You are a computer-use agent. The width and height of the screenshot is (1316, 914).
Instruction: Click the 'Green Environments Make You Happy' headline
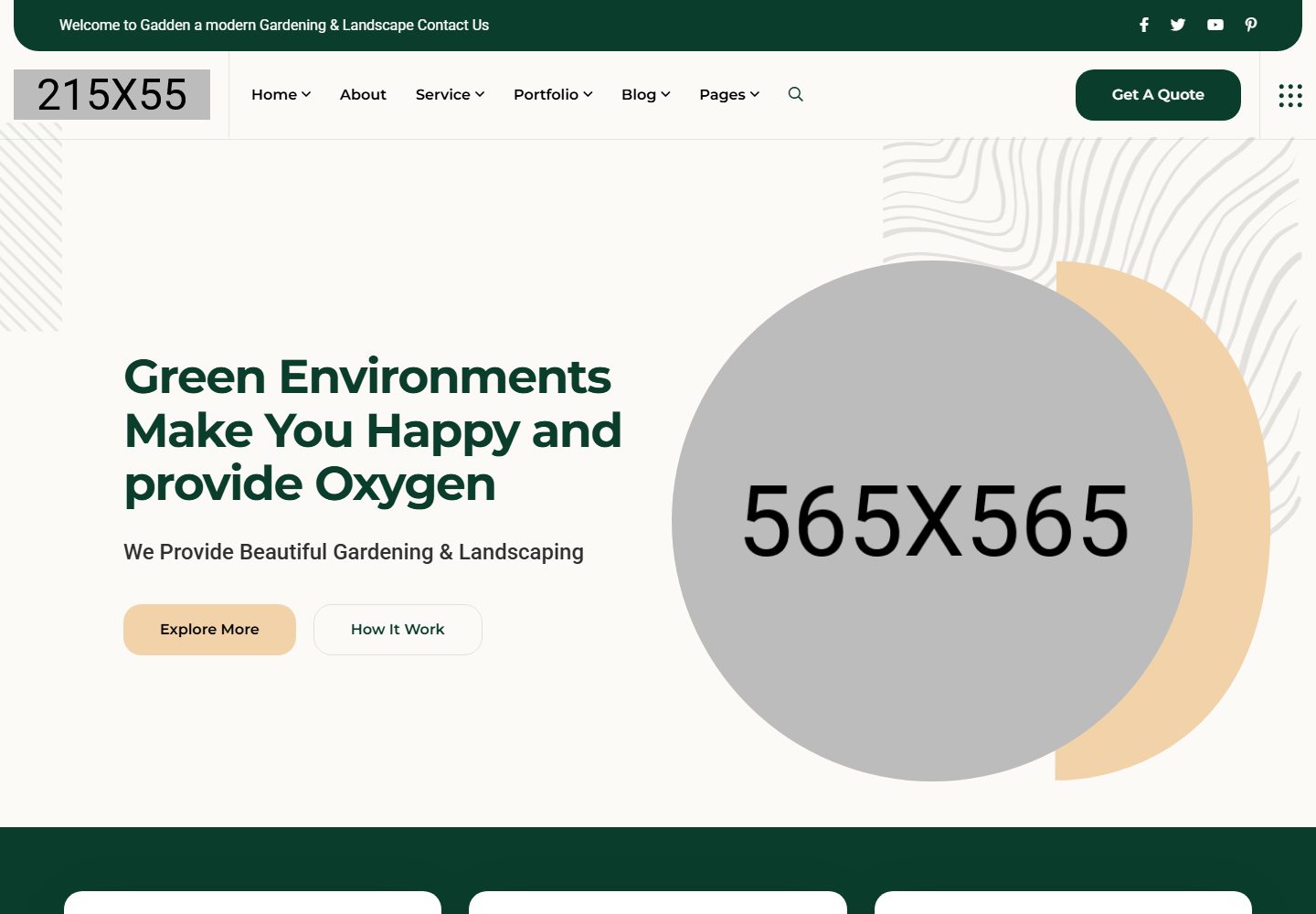tap(373, 430)
